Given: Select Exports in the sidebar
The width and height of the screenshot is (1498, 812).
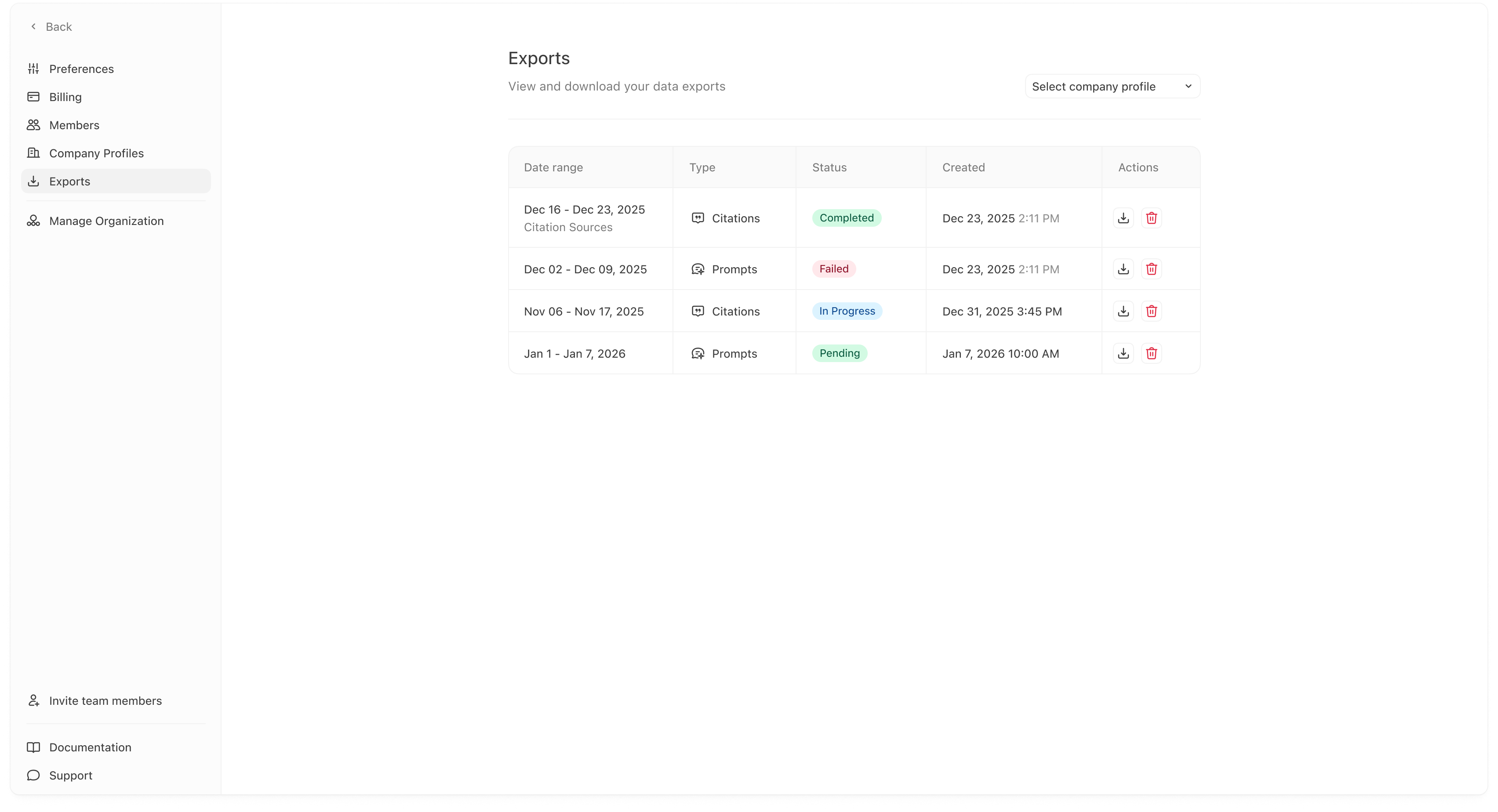Looking at the screenshot, I should pos(69,181).
